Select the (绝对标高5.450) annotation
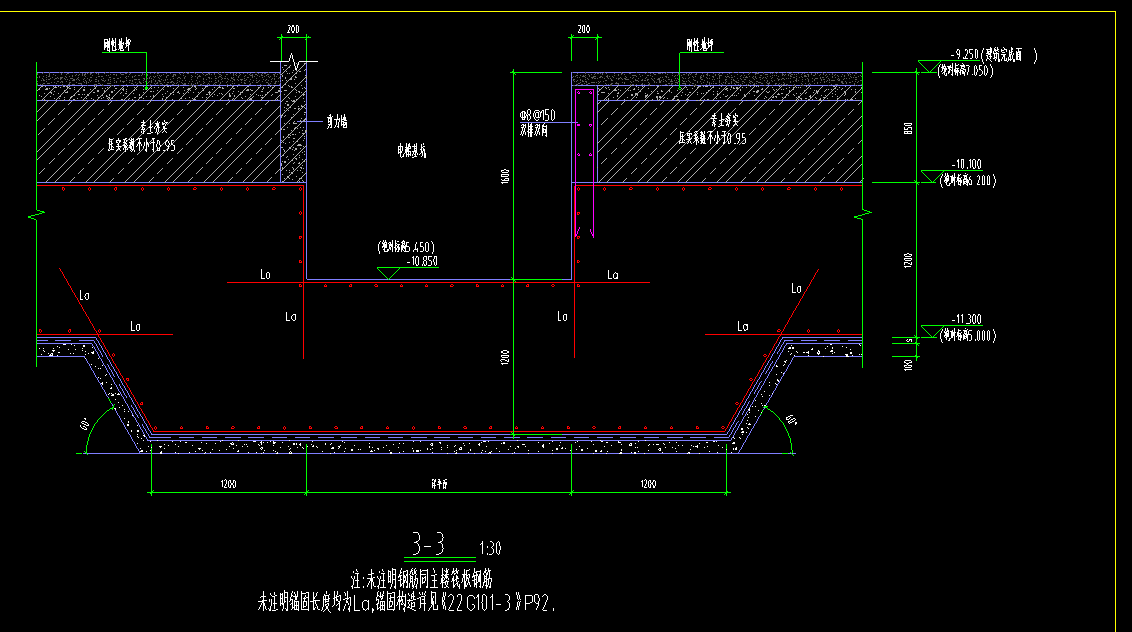This screenshot has width=1132, height=632. click(406, 247)
